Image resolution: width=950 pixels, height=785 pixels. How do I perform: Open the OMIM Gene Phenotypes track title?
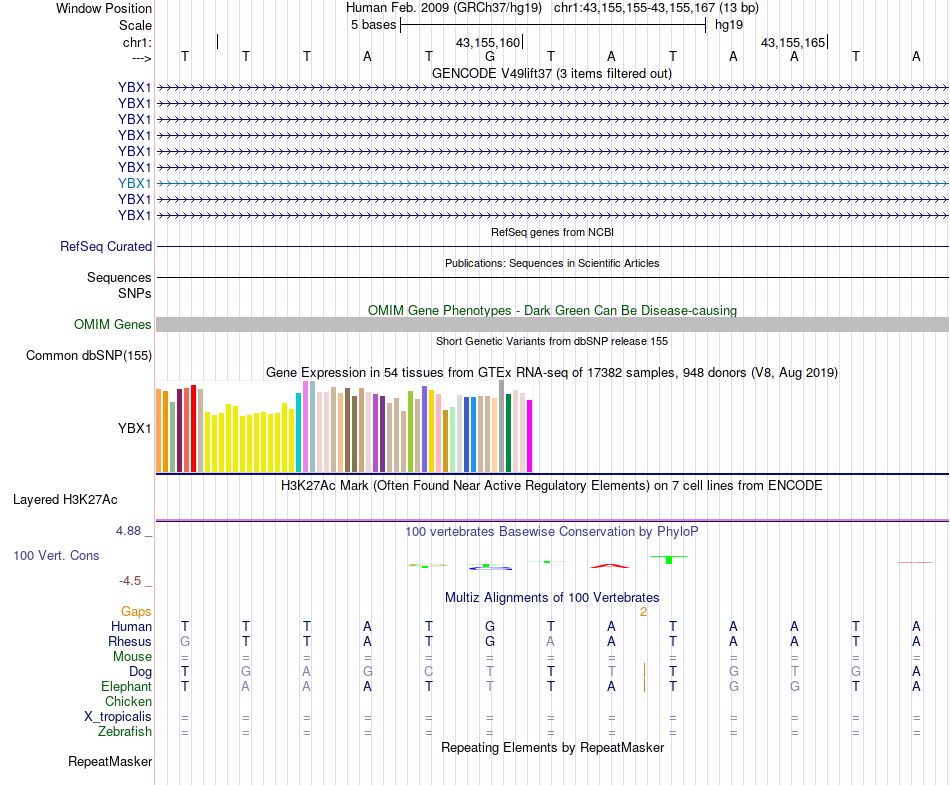tap(552, 310)
